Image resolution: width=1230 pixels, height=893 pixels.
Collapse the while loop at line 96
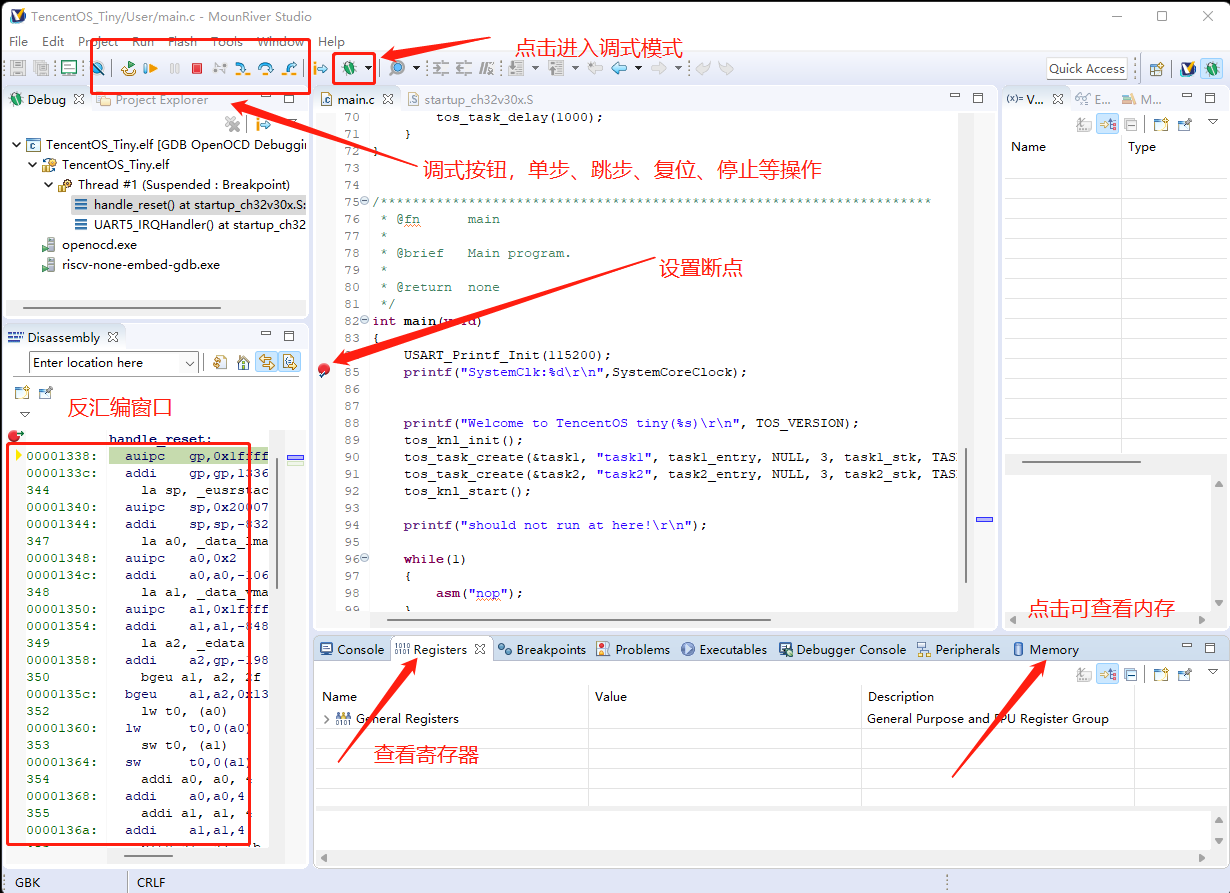[365, 559]
